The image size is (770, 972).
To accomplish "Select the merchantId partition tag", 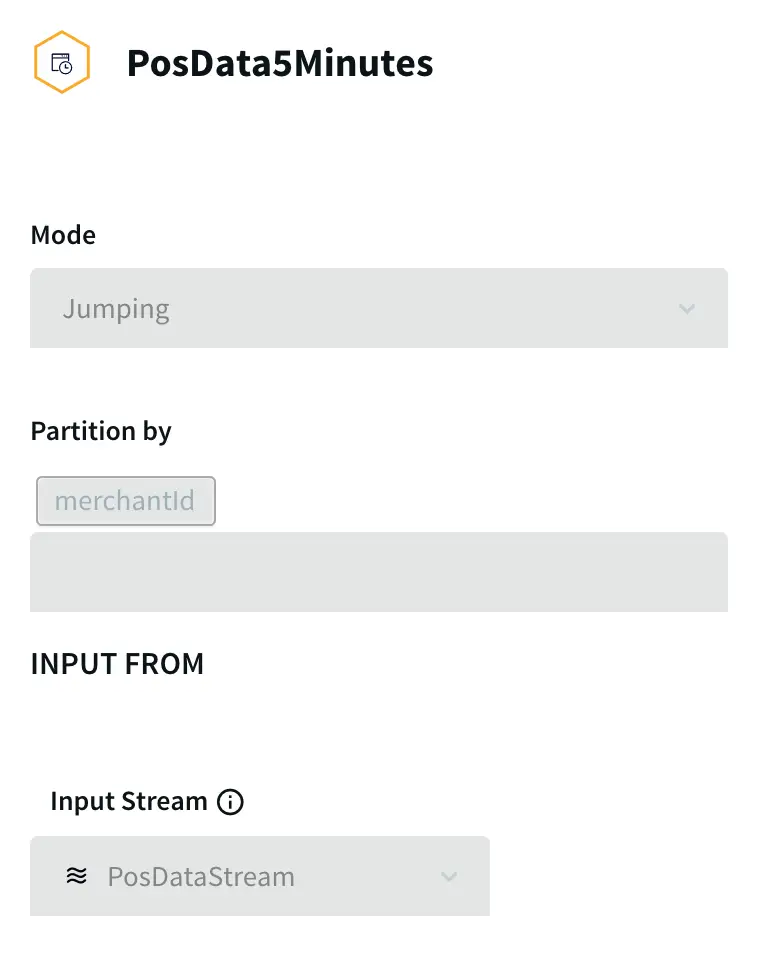I will click(x=125, y=500).
